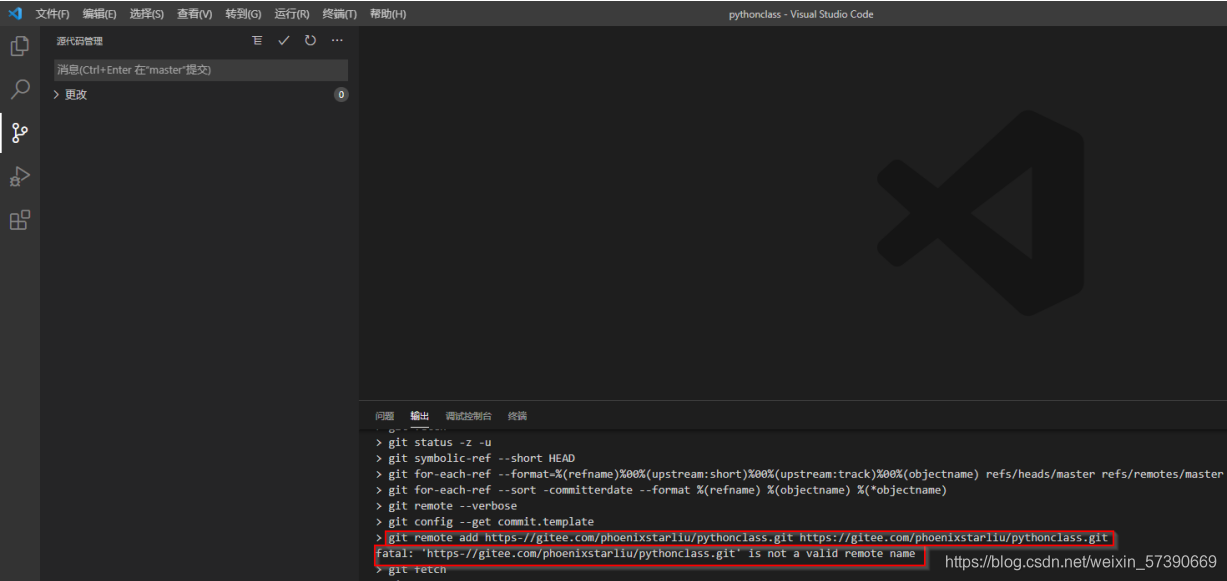Viewport: 1227px width, 581px height.
Task: Open the 运行(R) menu
Action: [x=293, y=14]
